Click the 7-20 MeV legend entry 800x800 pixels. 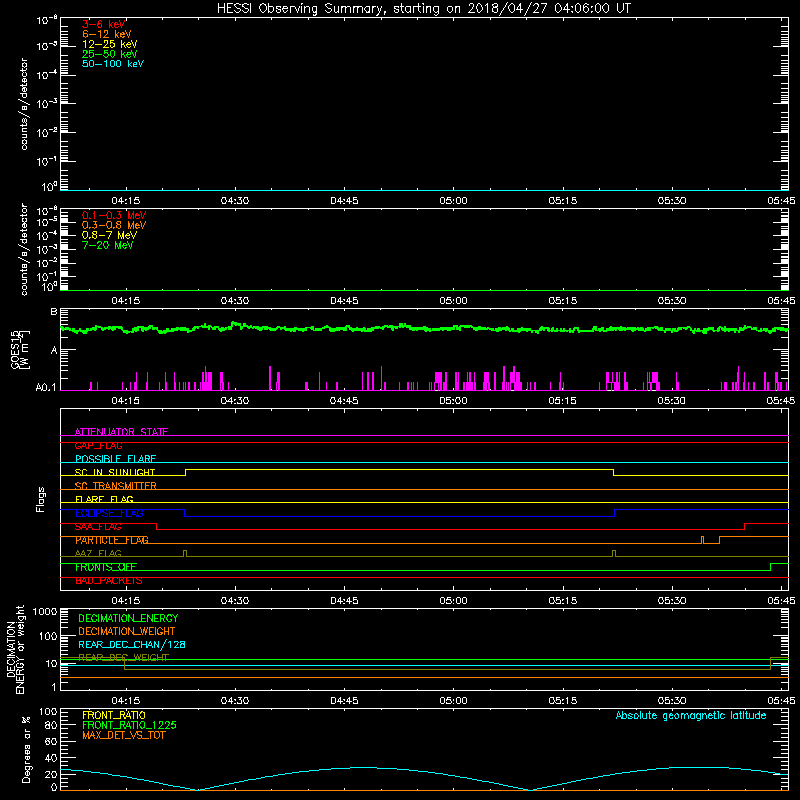(x=107, y=245)
